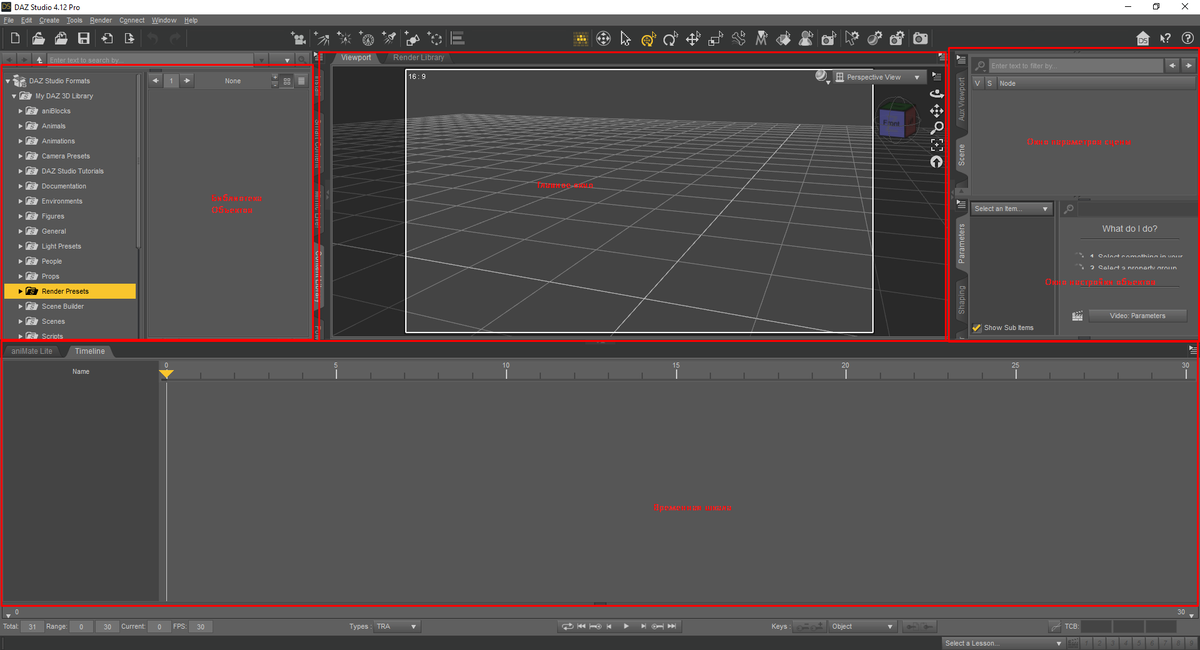Open the Types TRA dropdown
1200x650 pixels.
pyautogui.click(x=396, y=626)
